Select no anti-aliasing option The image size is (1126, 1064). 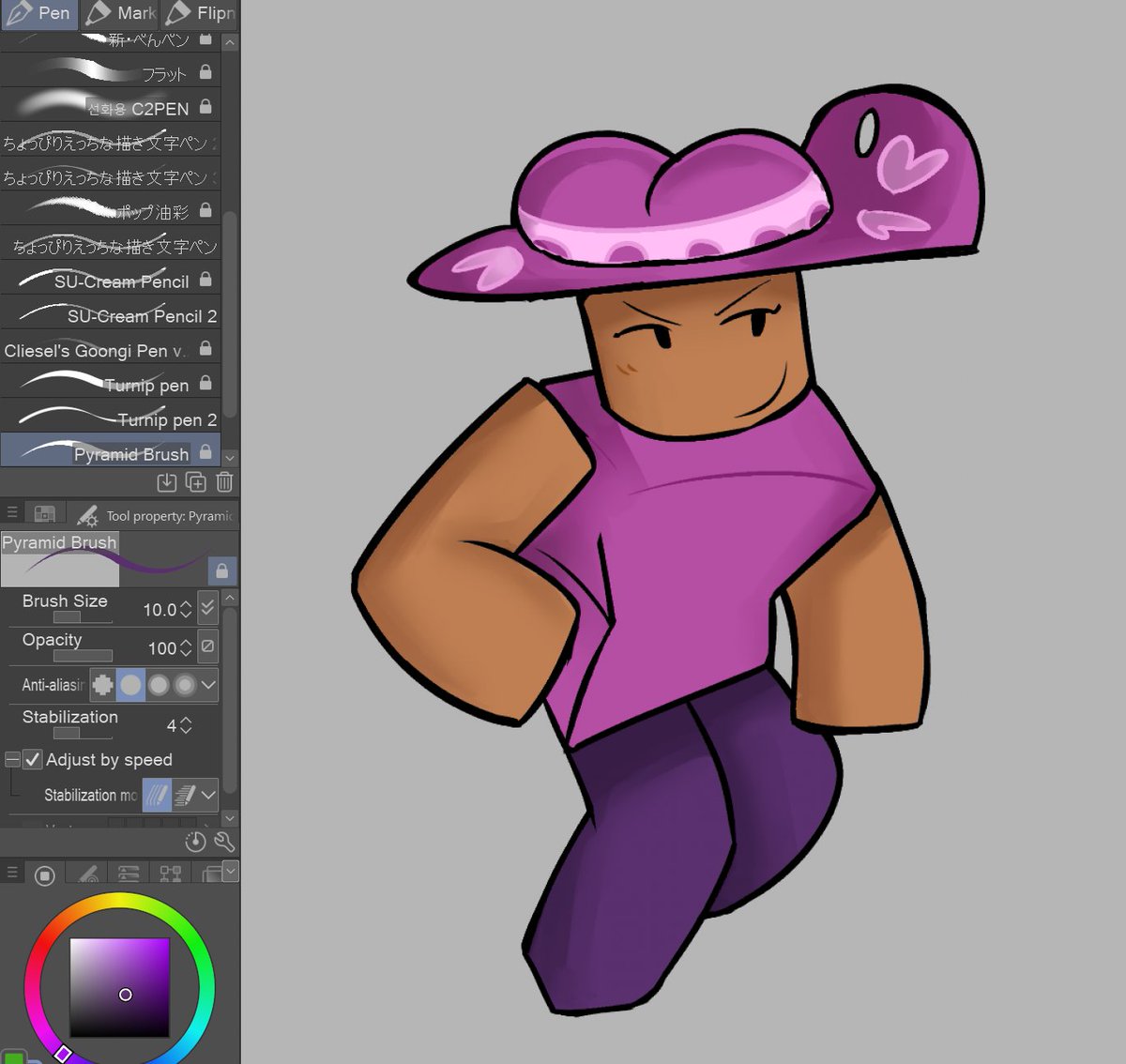(103, 685)
